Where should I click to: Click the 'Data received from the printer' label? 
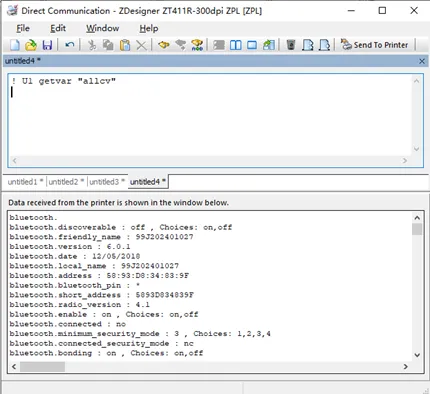(118, 203)
